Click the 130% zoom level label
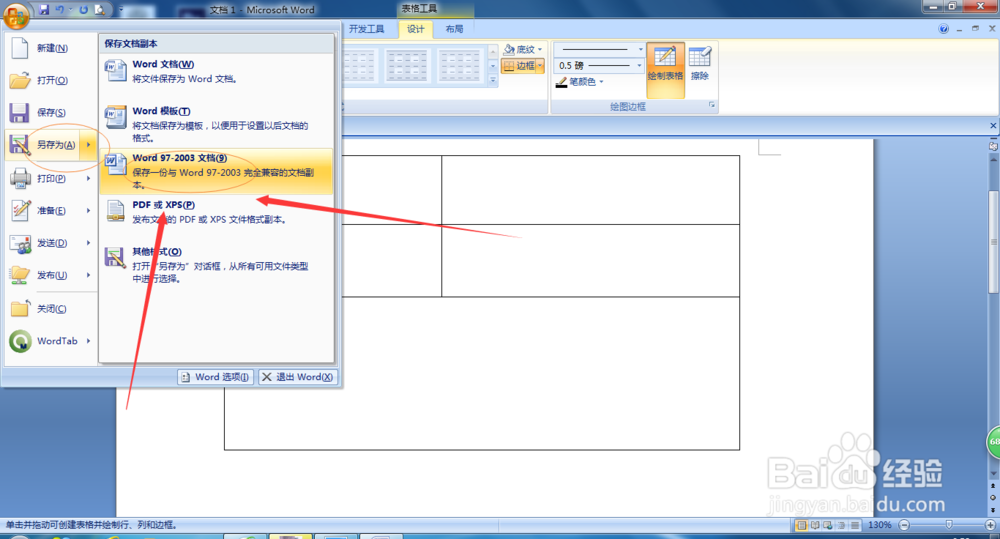The image size is (1000, 539). pyautogui.click(x=879, y=525)
